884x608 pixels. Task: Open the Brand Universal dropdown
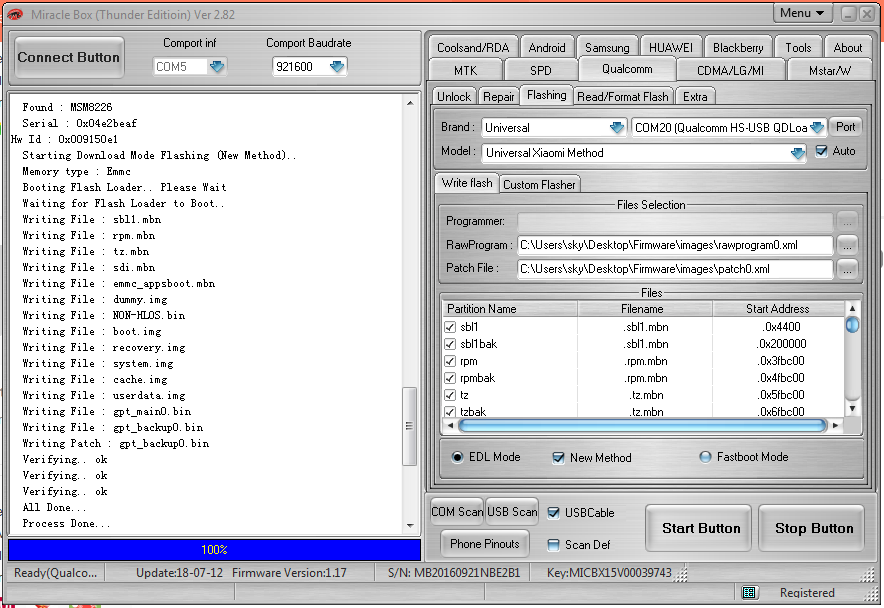(x=617, y=127)
